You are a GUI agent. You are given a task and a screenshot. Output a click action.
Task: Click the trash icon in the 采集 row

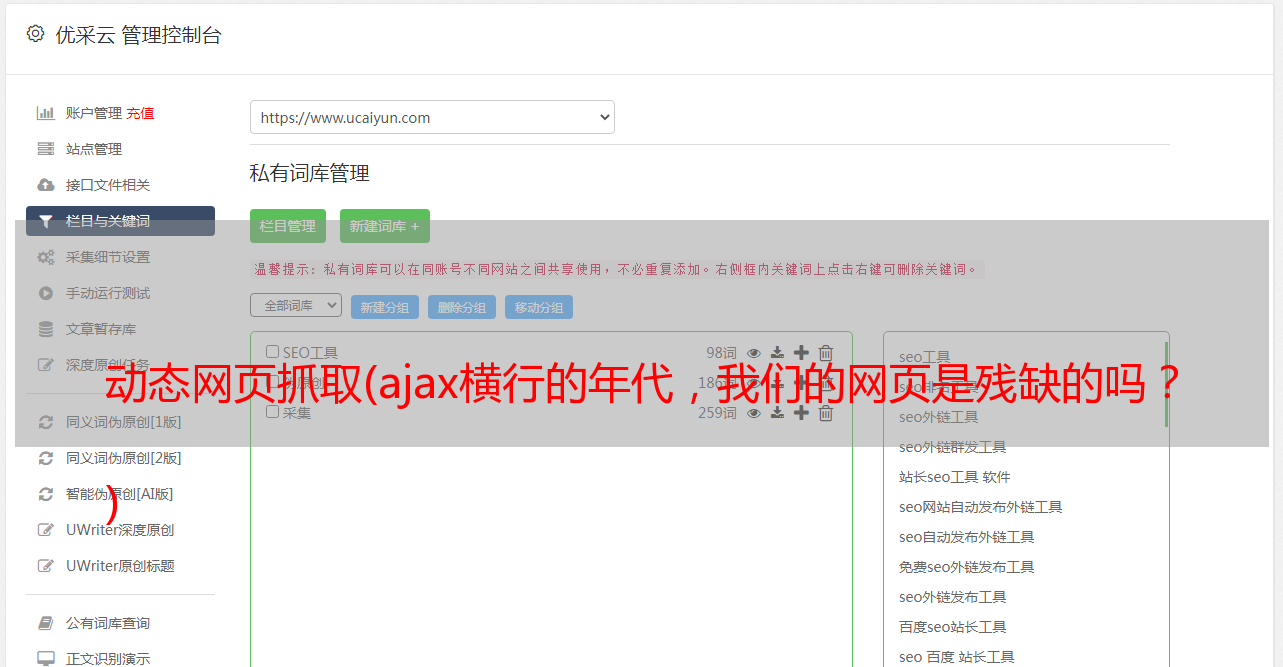(826, 413)
